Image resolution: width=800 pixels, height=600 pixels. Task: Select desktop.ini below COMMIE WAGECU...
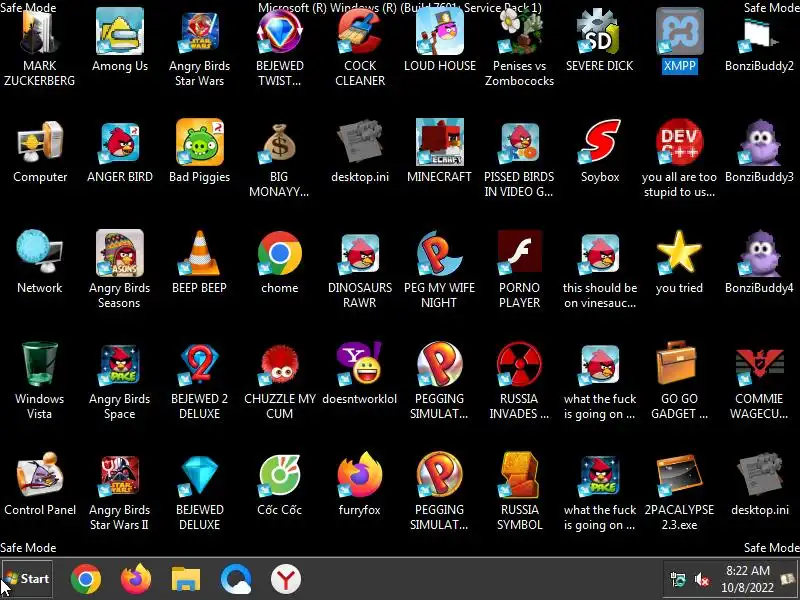tap(759, 476)
